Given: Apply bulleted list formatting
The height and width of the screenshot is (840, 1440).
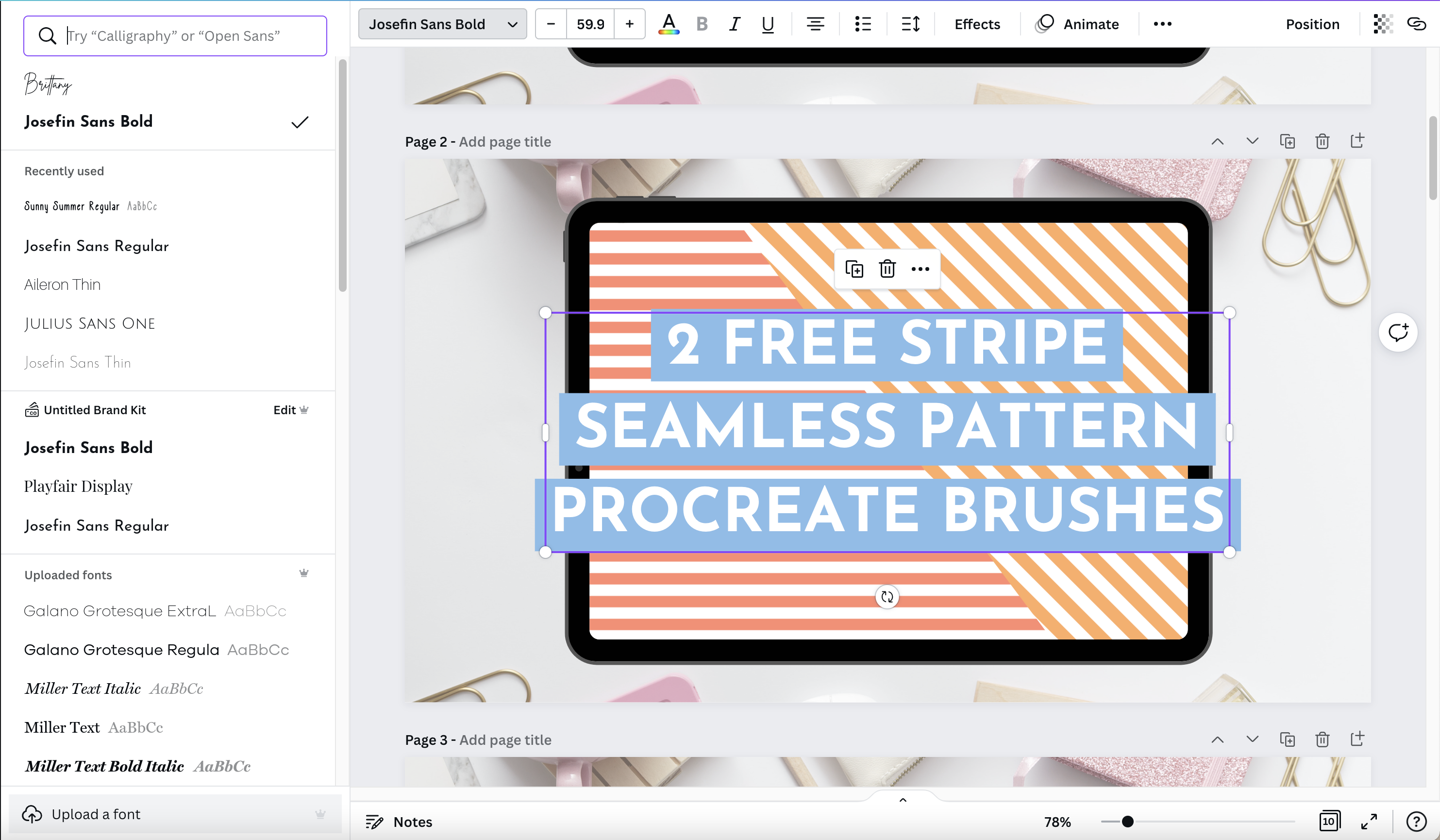Looking at the screenshot, I should [863, 24].
